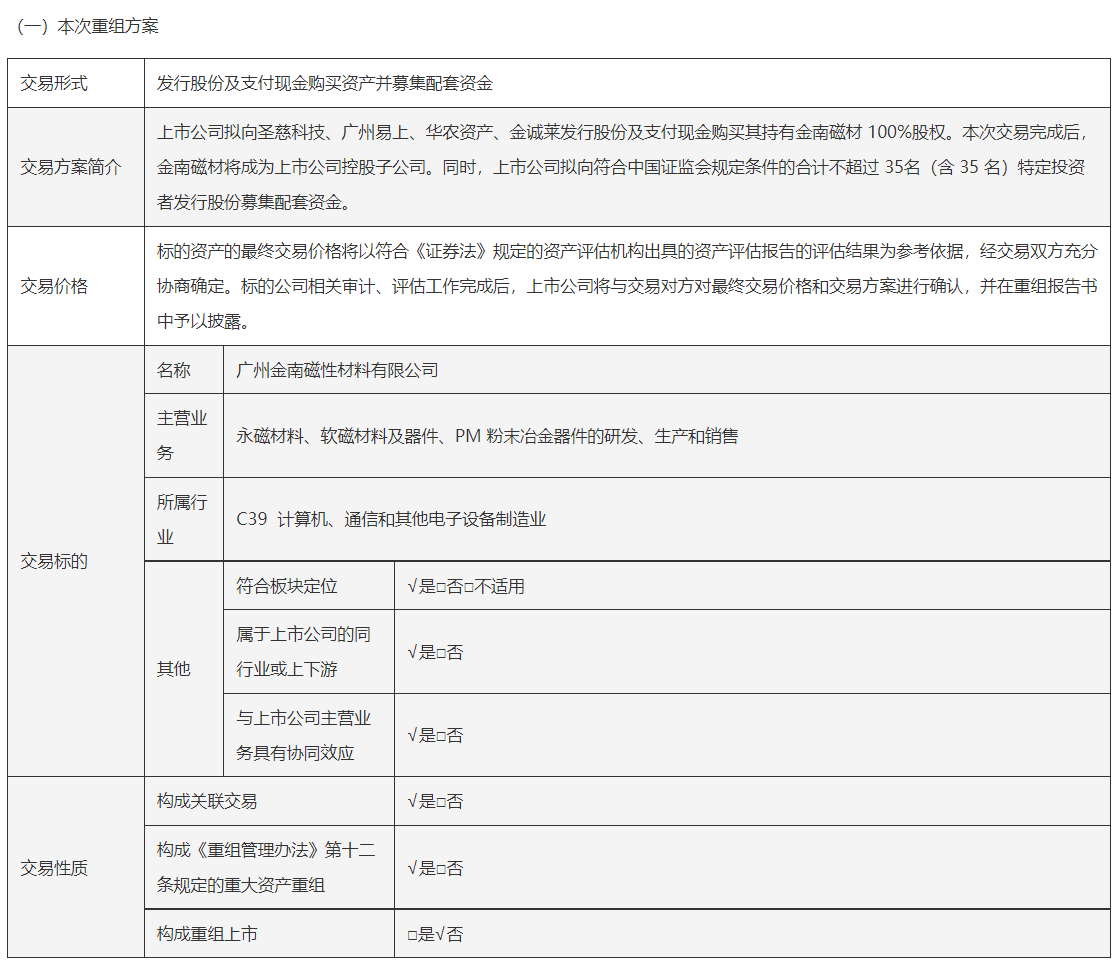The width and height of the screenshot is (1119, 963).
Task: Select the "交易价格" row label
Action: point(54,286)
